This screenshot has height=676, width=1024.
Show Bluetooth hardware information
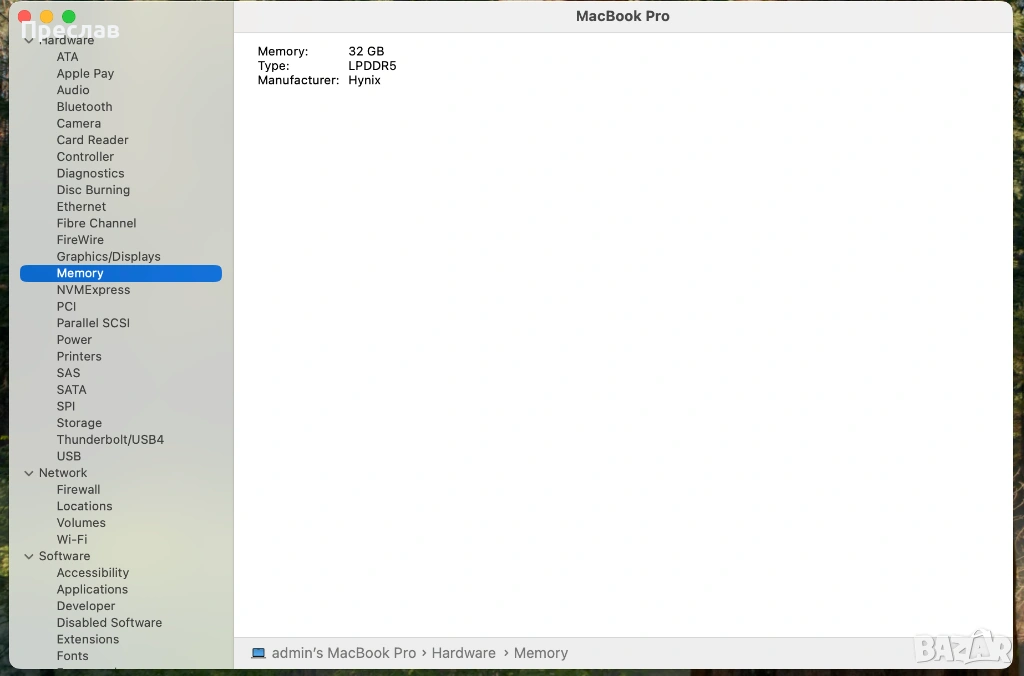(84, 107)
